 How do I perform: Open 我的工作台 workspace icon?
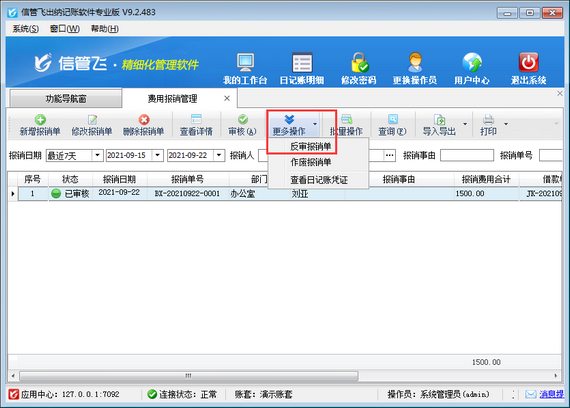click(x=245, y=63)
